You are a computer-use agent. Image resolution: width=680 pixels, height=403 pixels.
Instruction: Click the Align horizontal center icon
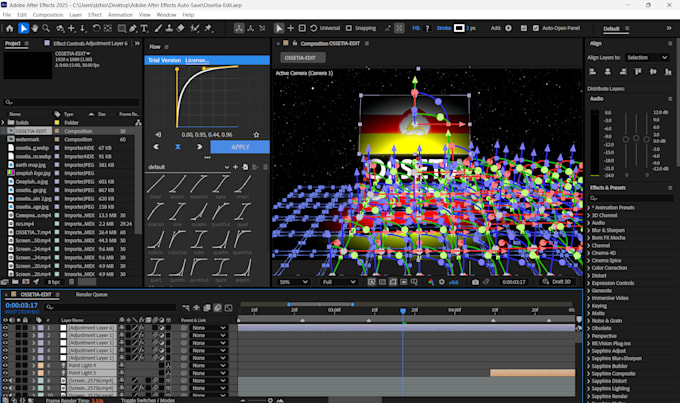coord(608,72)
